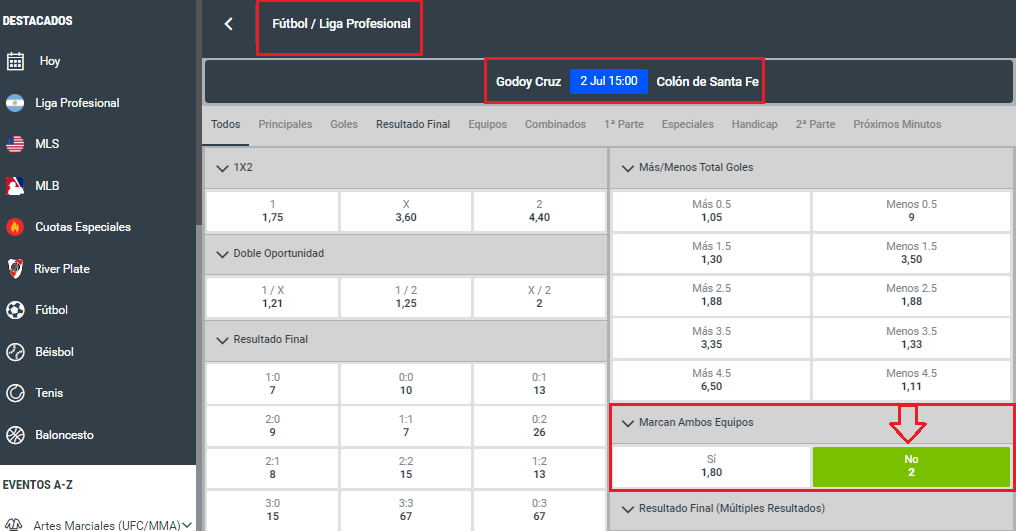The width and height of the screenshot is (1016, 531).
Task: Click the calendar icon beside Hoy
Action: click(x=16, y=62)
